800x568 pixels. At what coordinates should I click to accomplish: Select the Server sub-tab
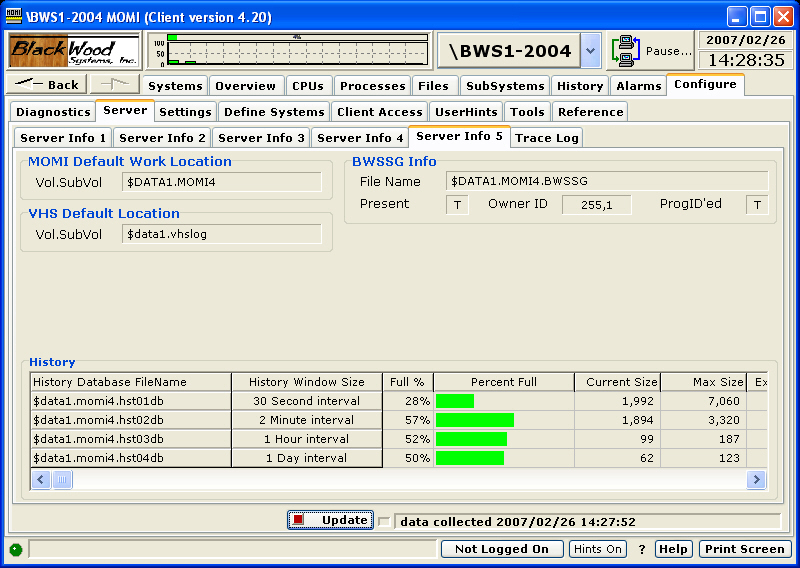(x=125, y=111)
